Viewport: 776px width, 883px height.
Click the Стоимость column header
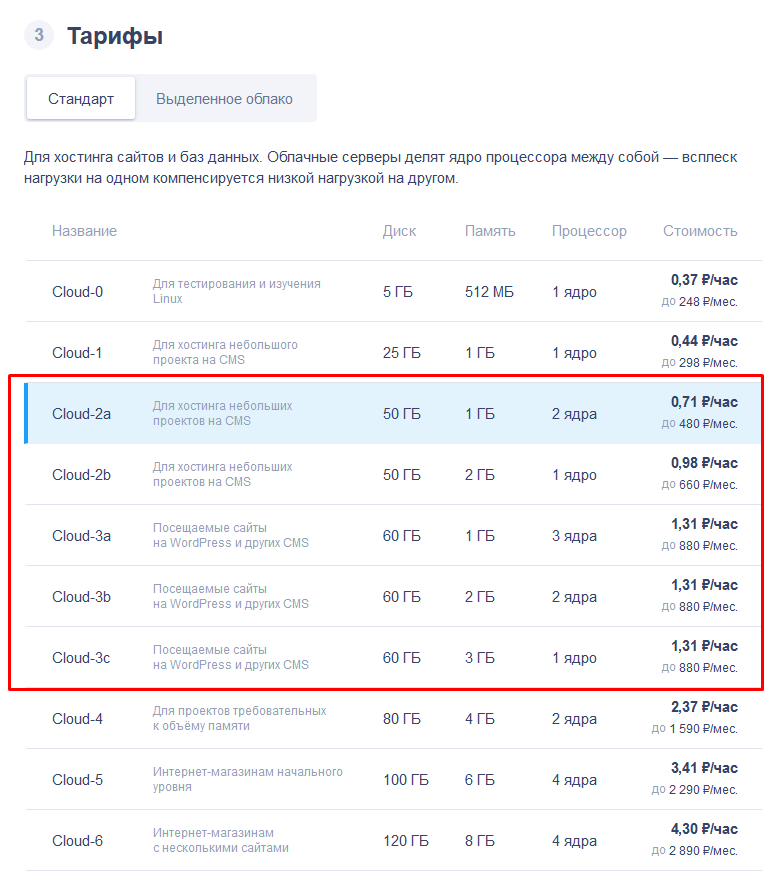point(700,231)
